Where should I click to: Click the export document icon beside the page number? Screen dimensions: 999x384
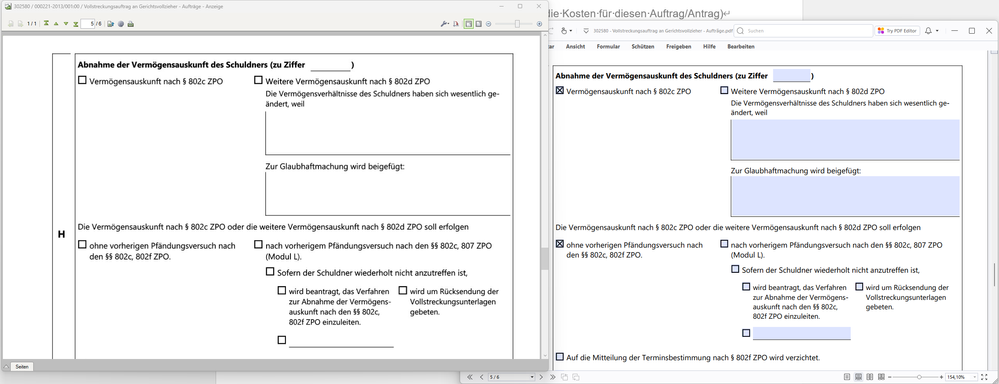tap(110, 24)
